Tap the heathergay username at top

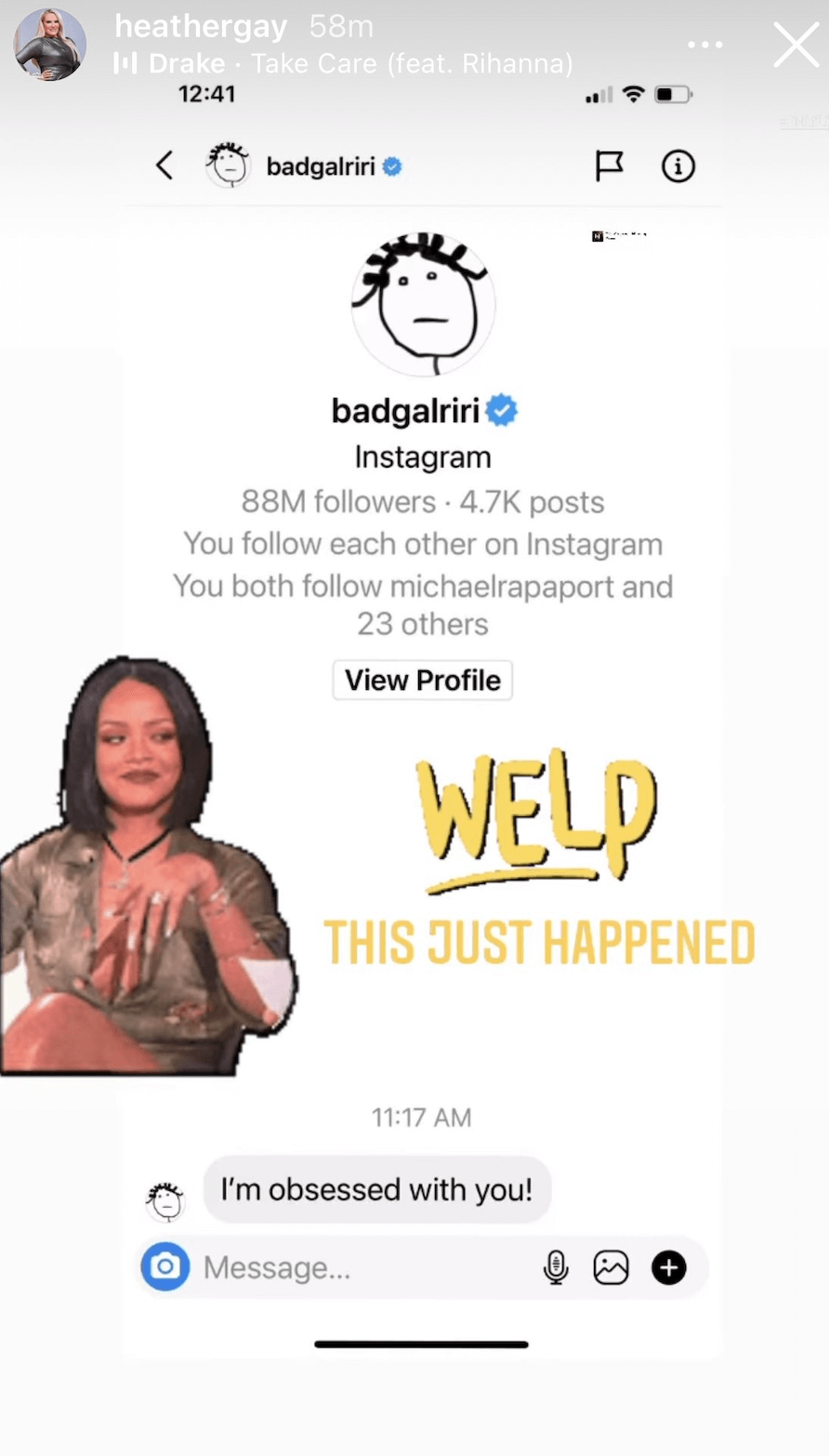coord(201,27)
